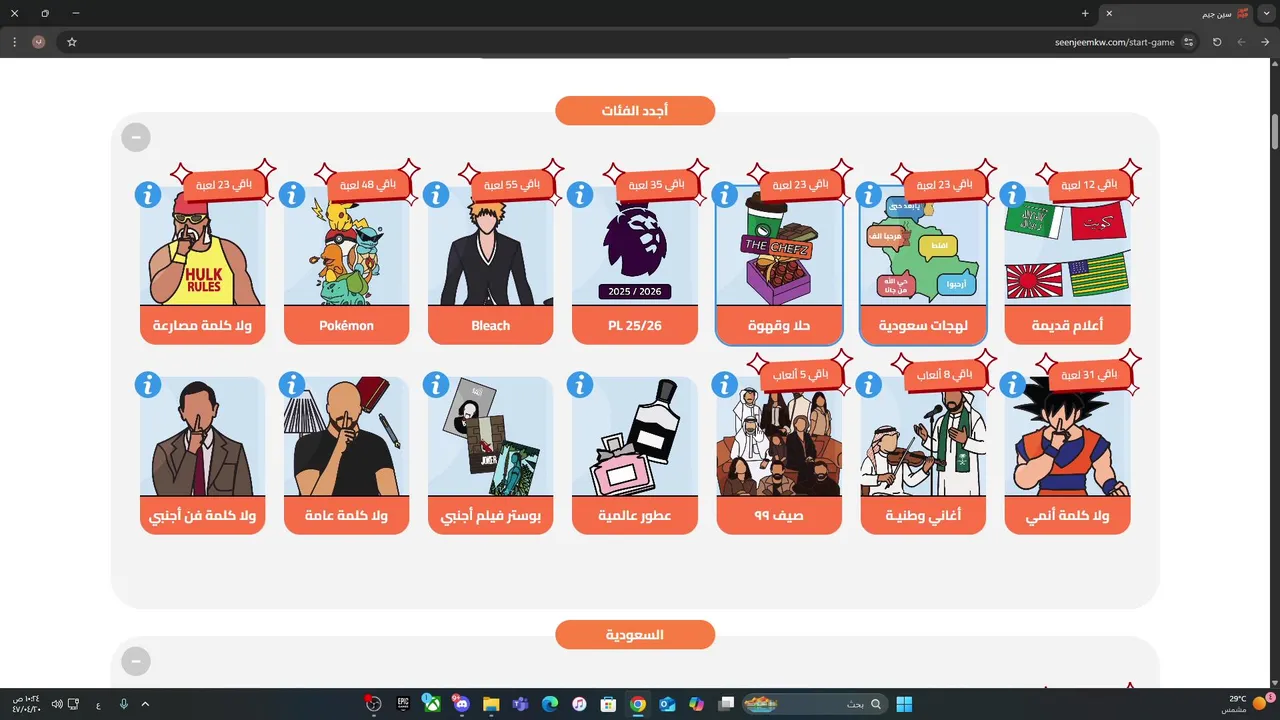Reload the page
Viewport: 1280px width, 720px height.
coord(1217,42)
